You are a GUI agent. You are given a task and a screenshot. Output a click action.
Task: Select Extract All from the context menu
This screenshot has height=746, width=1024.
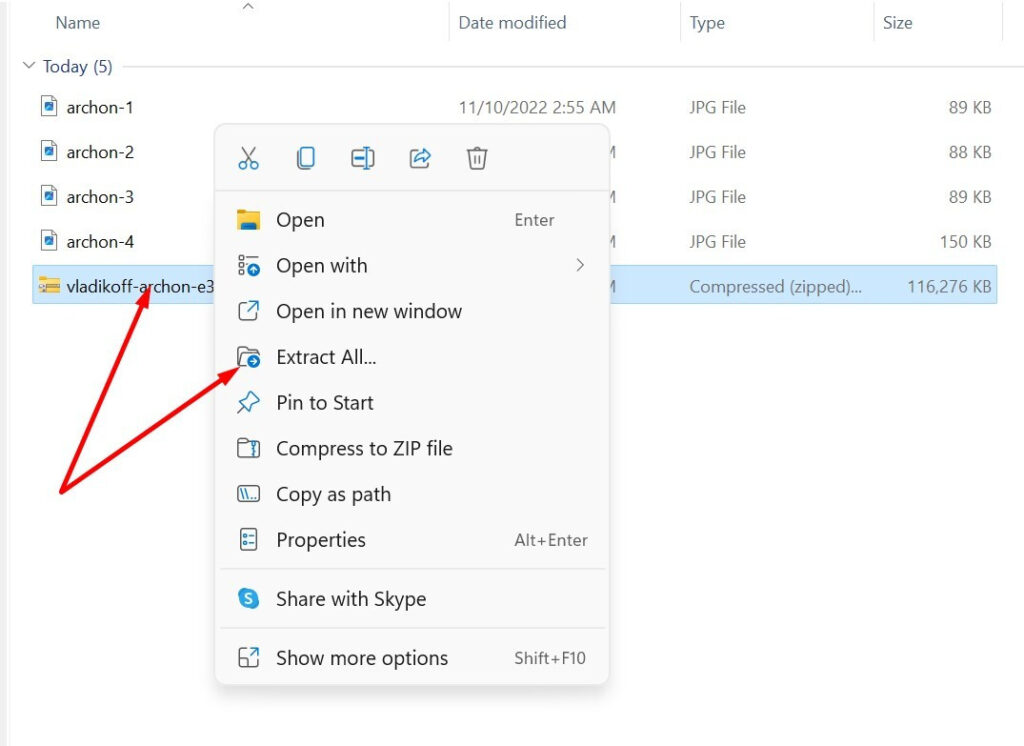(325, 357)
